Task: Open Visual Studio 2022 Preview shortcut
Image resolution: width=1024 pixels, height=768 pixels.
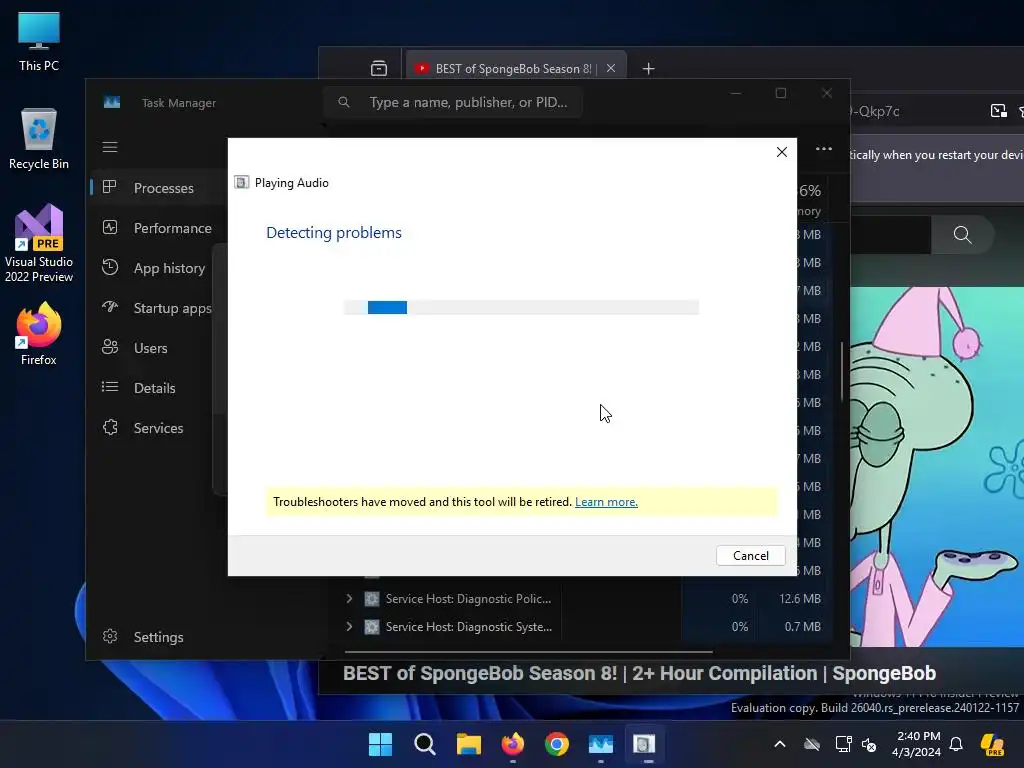Action: (x=39, y=244)
